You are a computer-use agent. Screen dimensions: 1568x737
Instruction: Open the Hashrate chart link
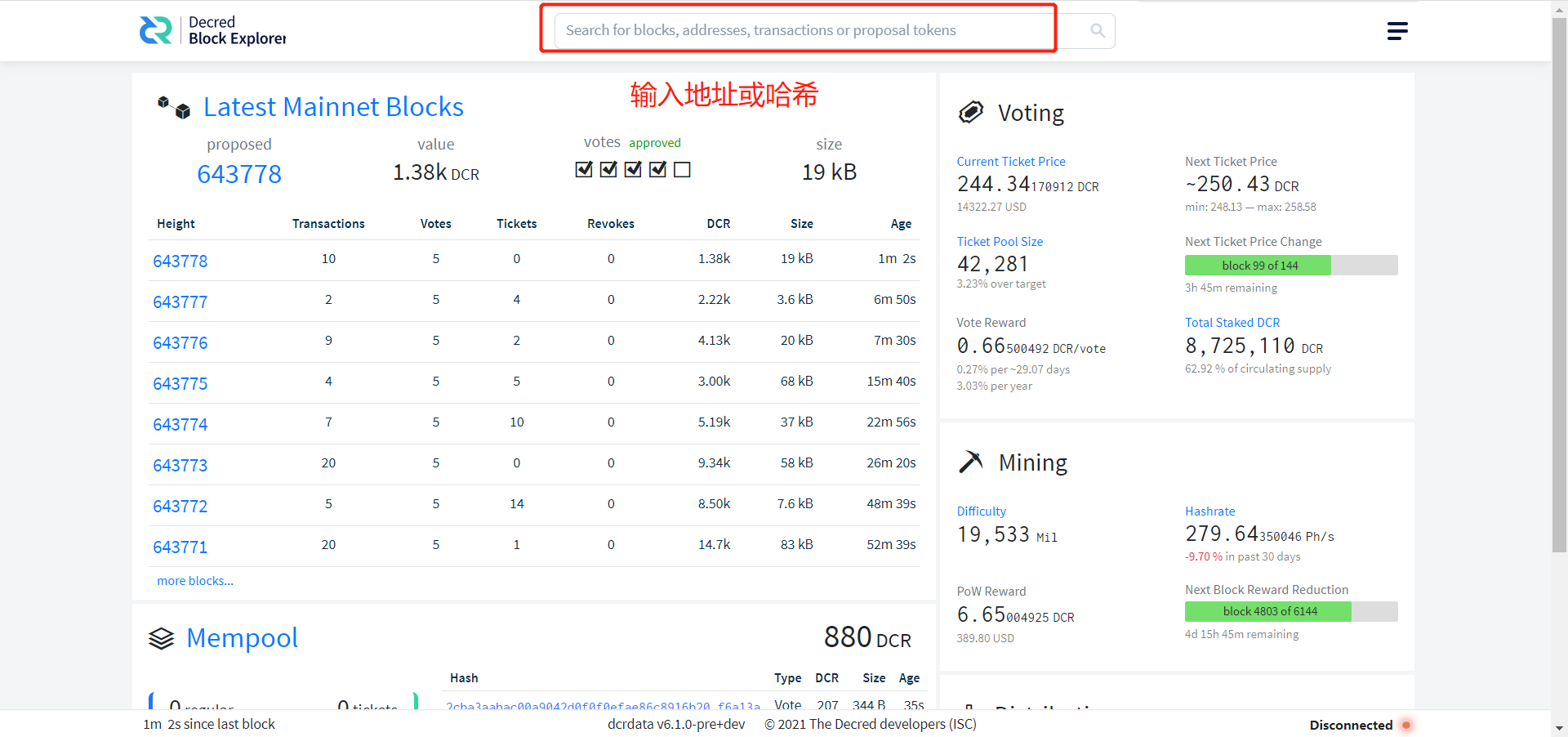1209,511
